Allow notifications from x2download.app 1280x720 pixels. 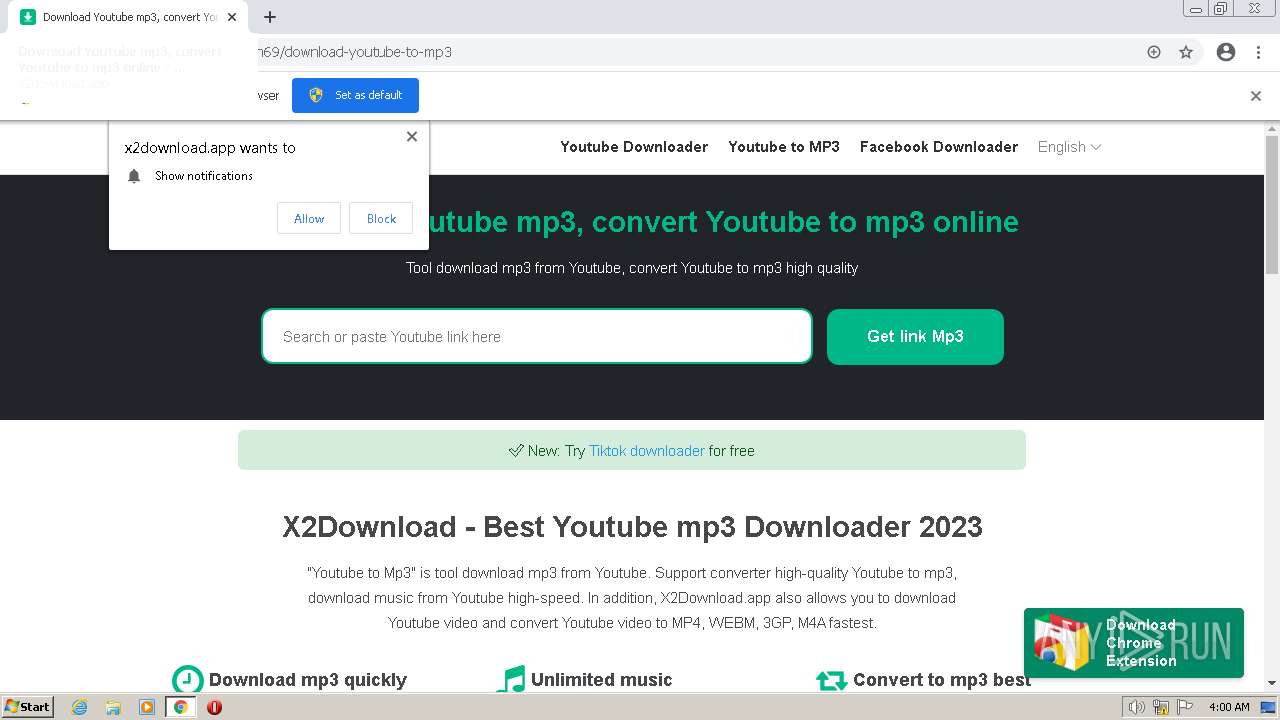click(309, 218)
